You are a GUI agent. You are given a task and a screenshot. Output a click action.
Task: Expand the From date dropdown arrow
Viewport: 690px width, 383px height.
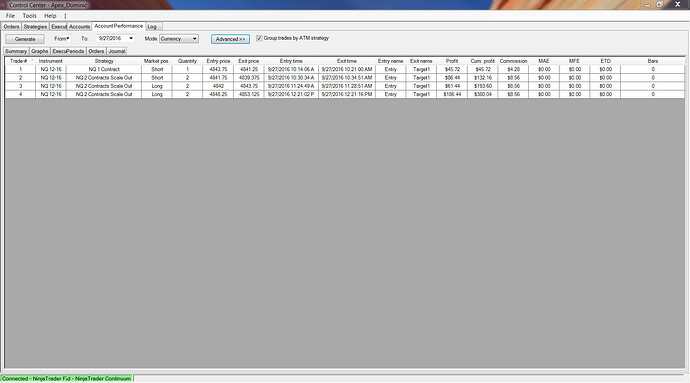click(68, 39)
